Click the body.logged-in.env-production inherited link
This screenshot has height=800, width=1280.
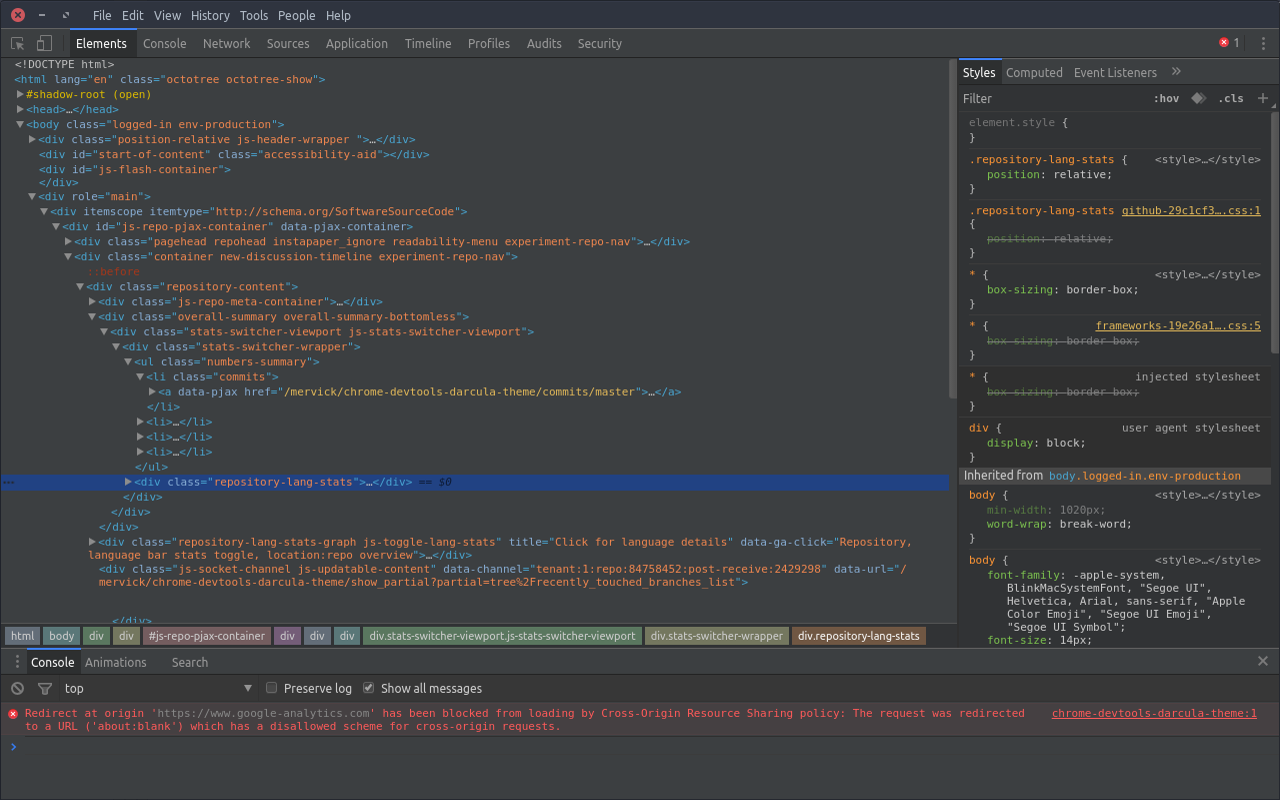1144,476
